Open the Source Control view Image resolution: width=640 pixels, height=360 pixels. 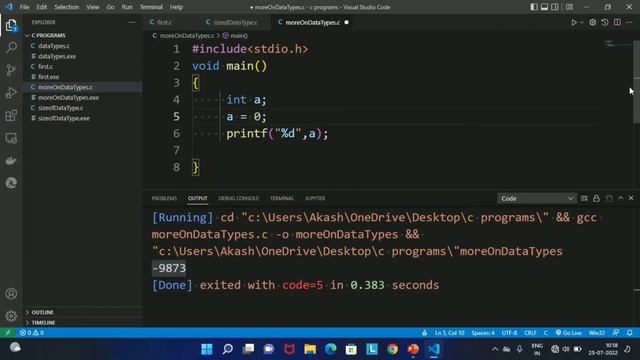(x=11, y=70)
